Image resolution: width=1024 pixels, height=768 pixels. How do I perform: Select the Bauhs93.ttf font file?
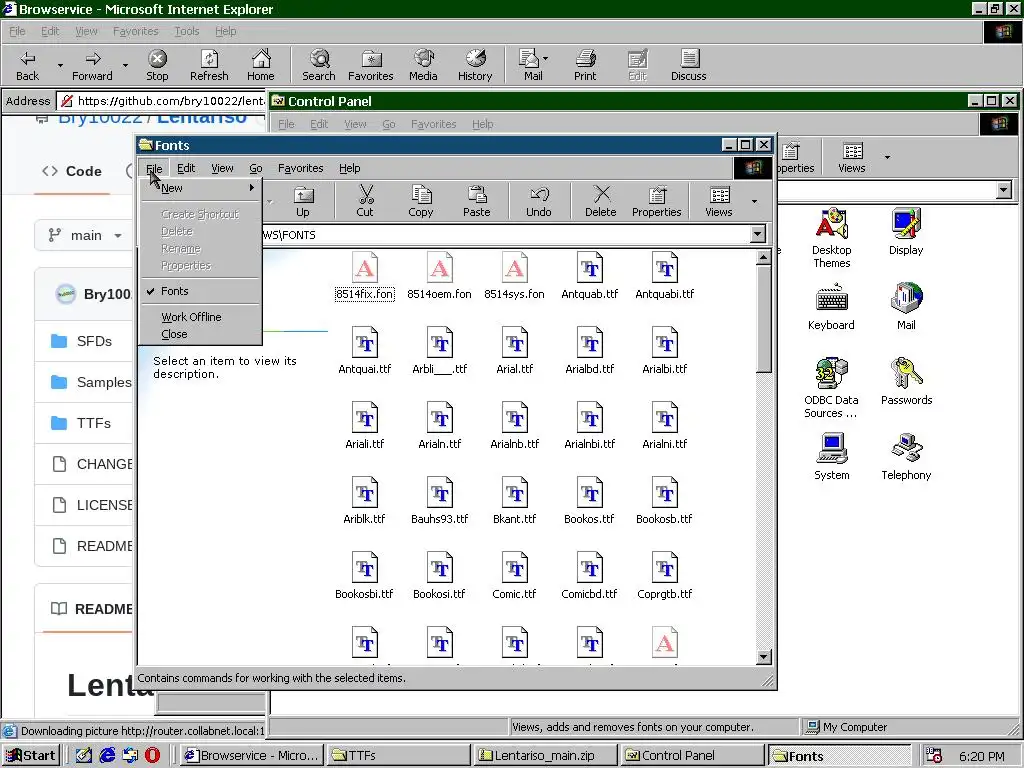click(x=440, y=502)
